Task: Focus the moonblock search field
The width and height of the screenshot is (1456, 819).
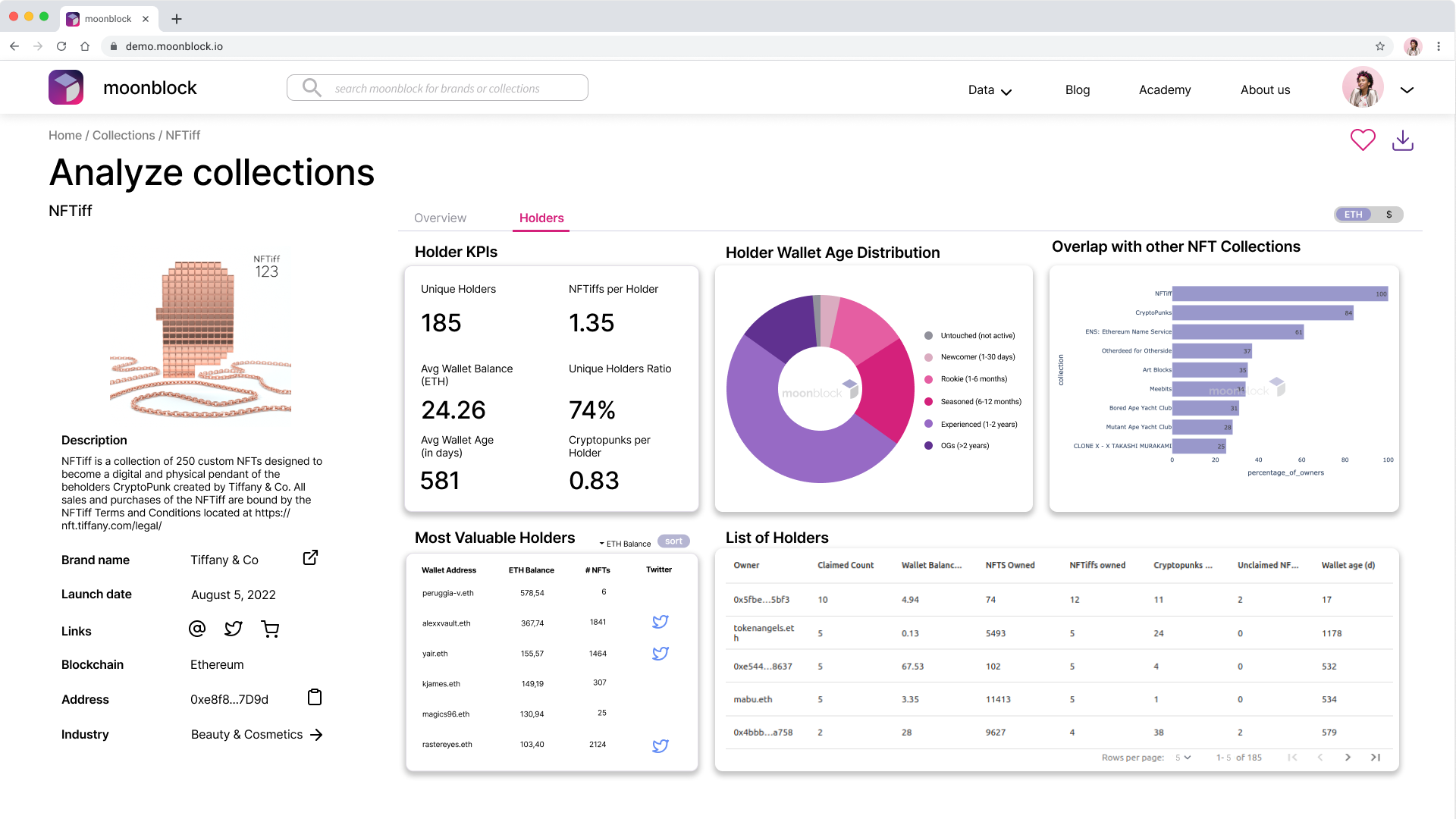Action: click(438, 88)
